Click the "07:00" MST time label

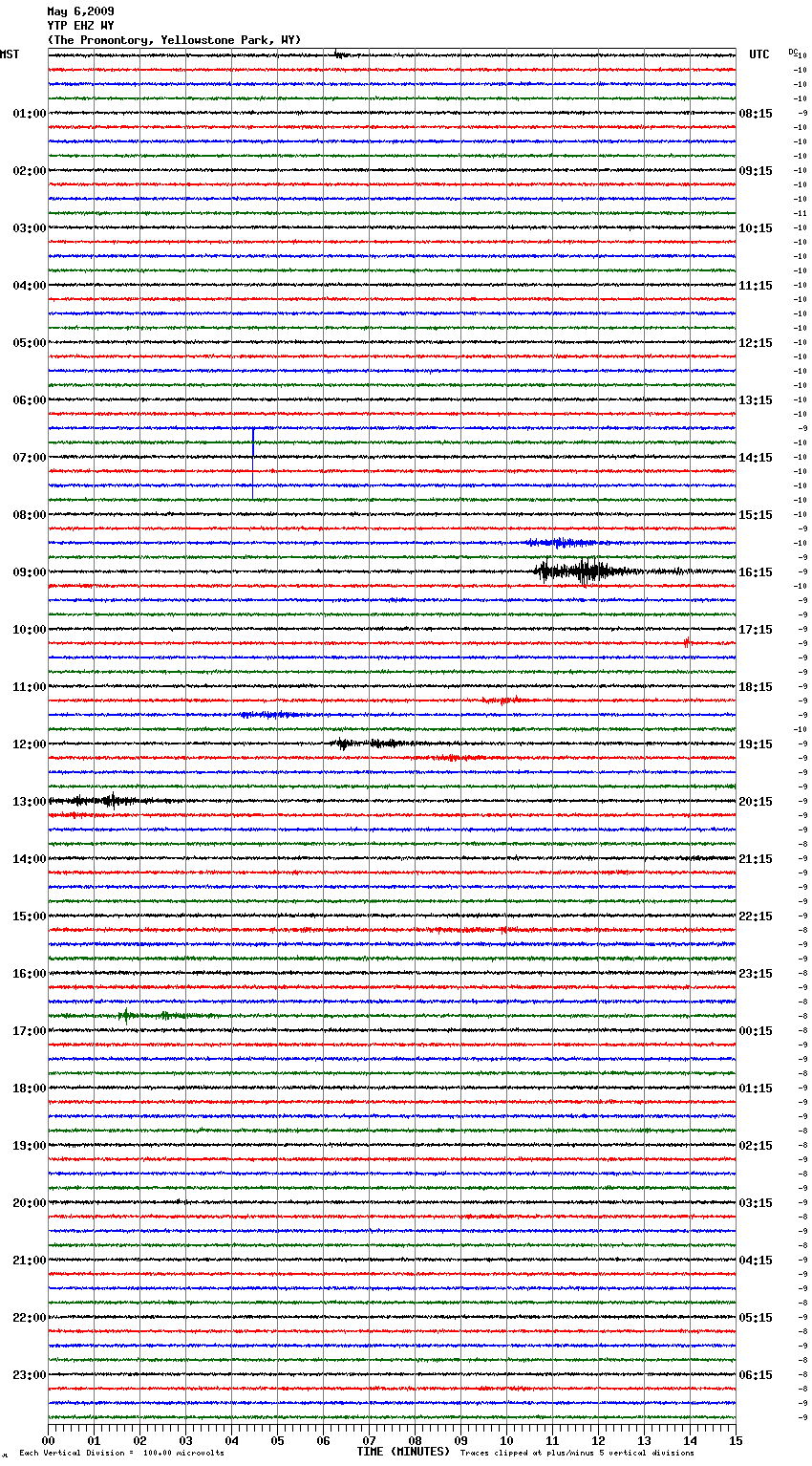click(x=30, y=458)
